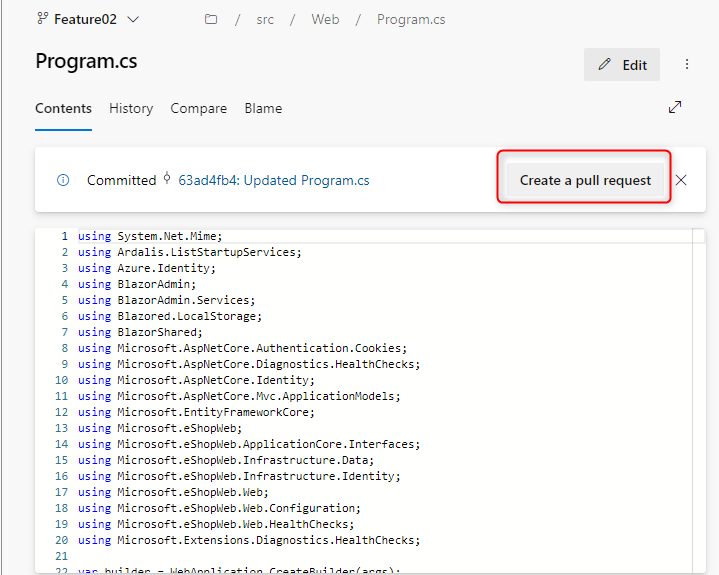Open the Blame tab

coord(263,108)
